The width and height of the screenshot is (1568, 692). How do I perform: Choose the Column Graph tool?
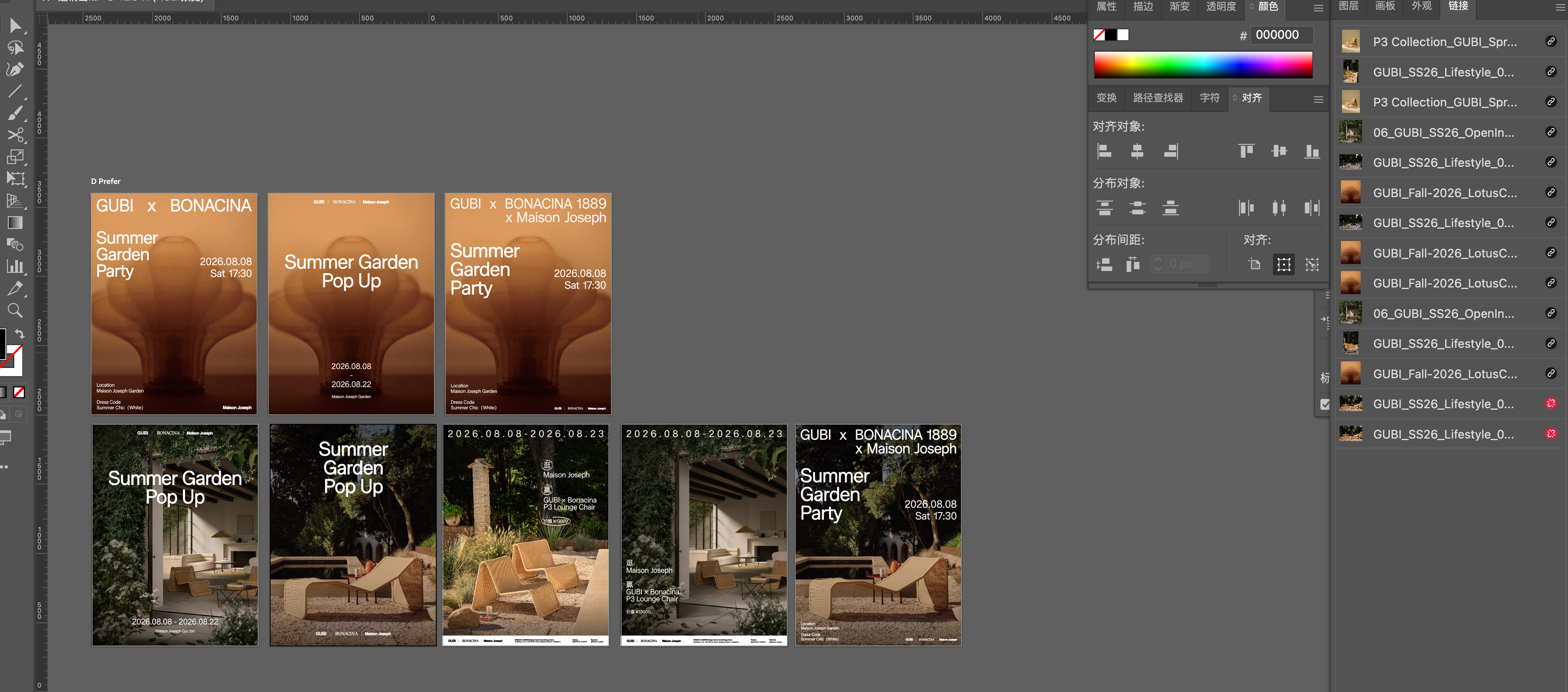(x=15, y=267)
